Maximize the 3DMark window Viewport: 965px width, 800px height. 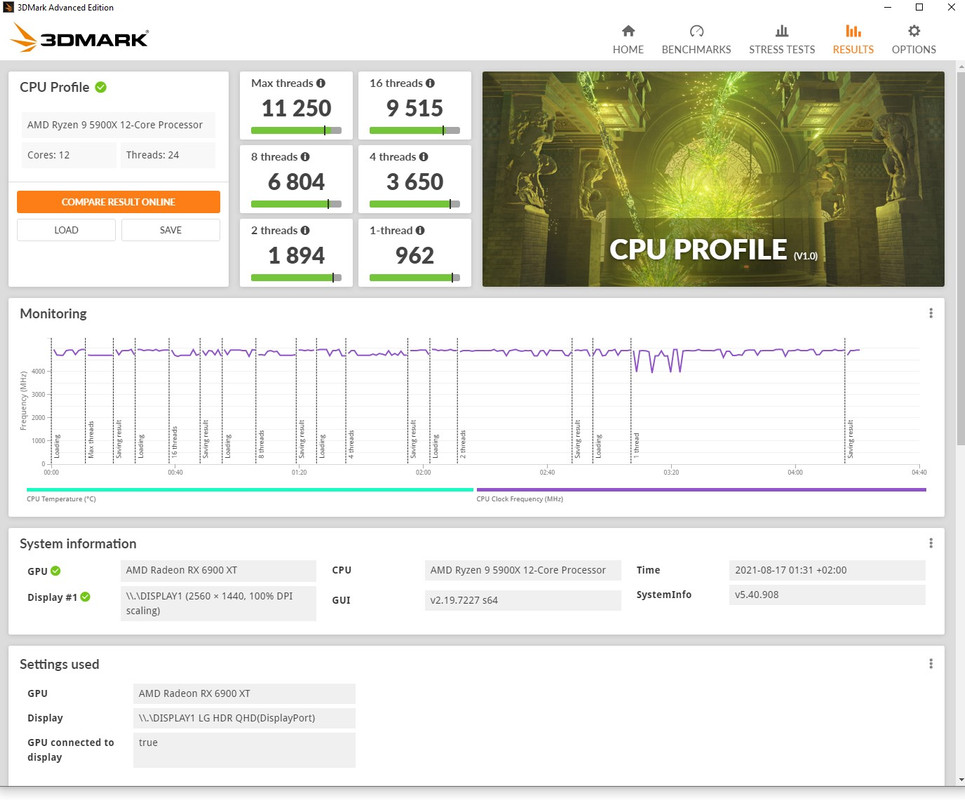point(919,7)
